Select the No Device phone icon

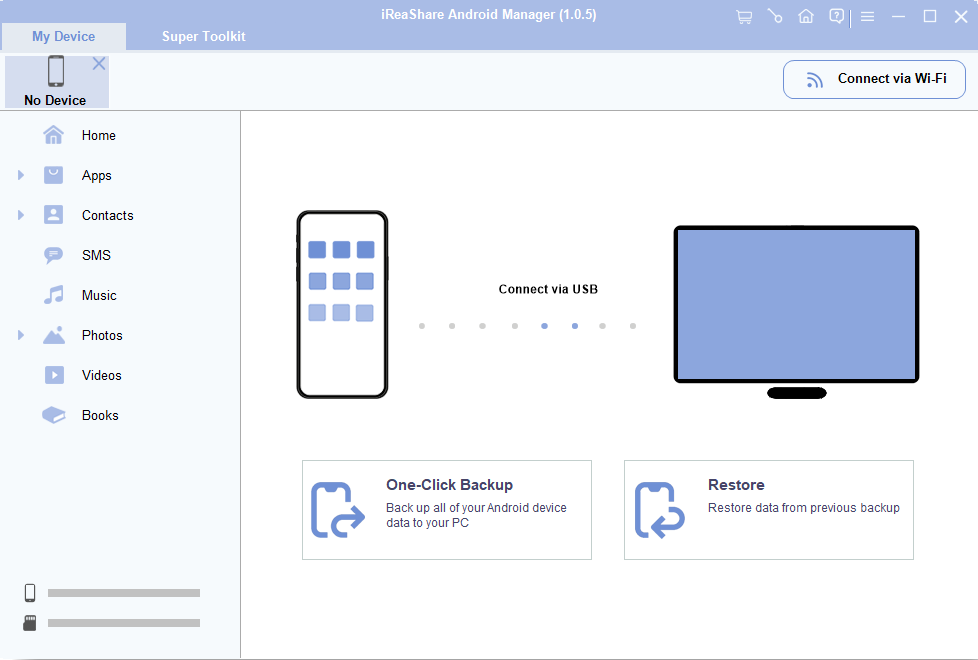[x=56, y=71]
